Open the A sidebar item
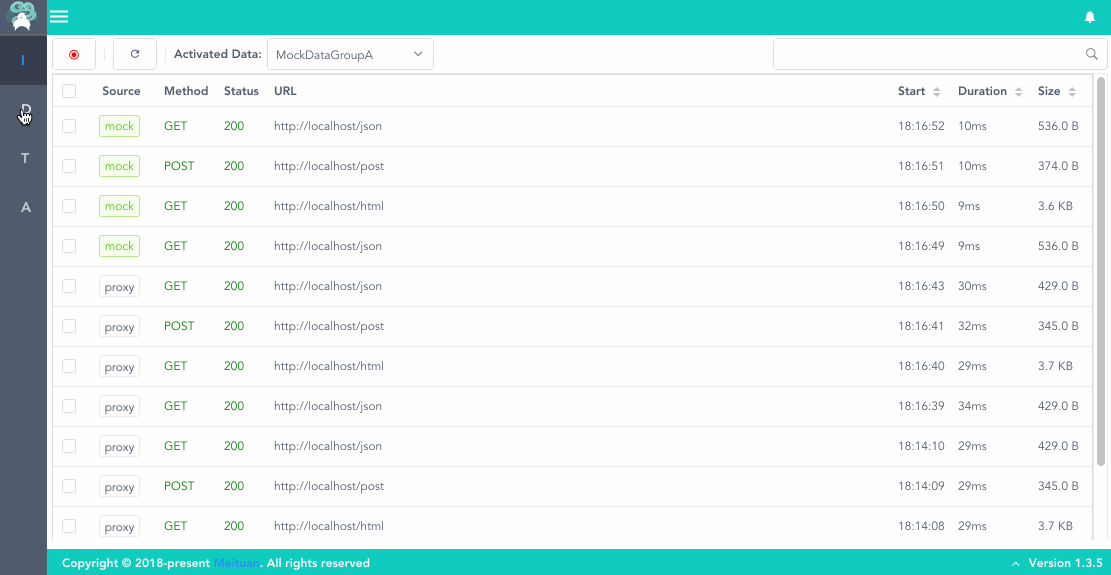 (23, 207)
